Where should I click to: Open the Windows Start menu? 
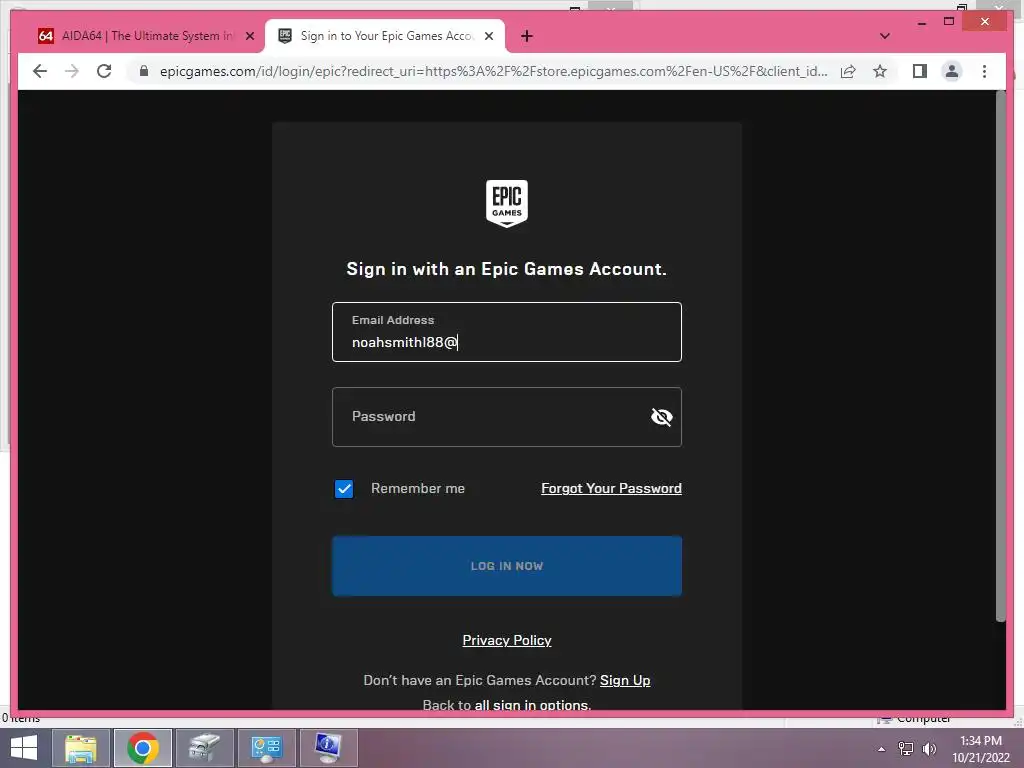tap(24, 748)
